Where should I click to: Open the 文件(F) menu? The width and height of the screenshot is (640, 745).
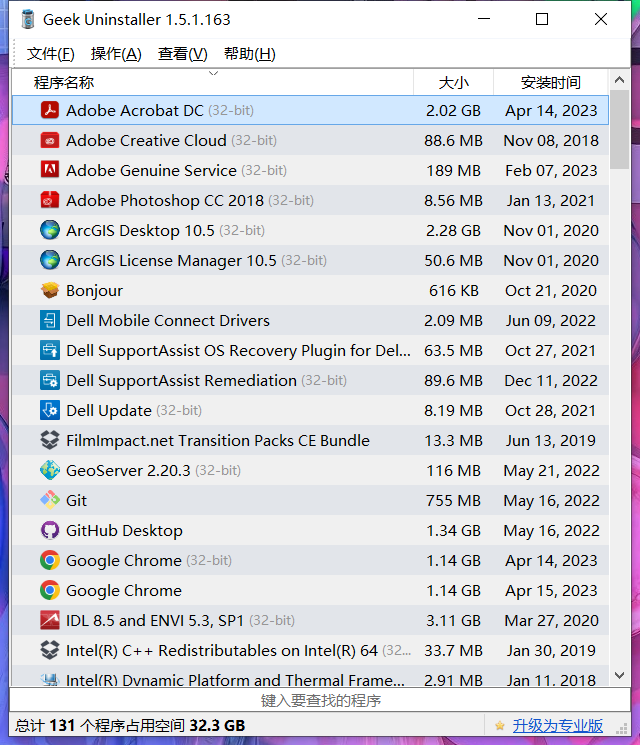tap(50, 54)
